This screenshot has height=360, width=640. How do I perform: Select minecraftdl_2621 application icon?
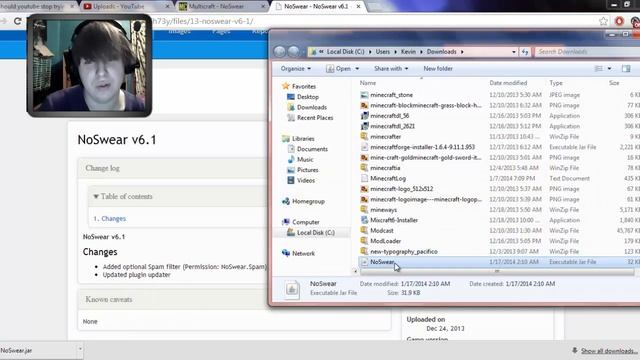point(364,126)
